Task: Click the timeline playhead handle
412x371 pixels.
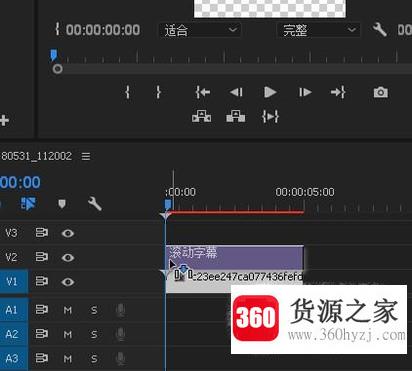Action: tap(168, 204)
